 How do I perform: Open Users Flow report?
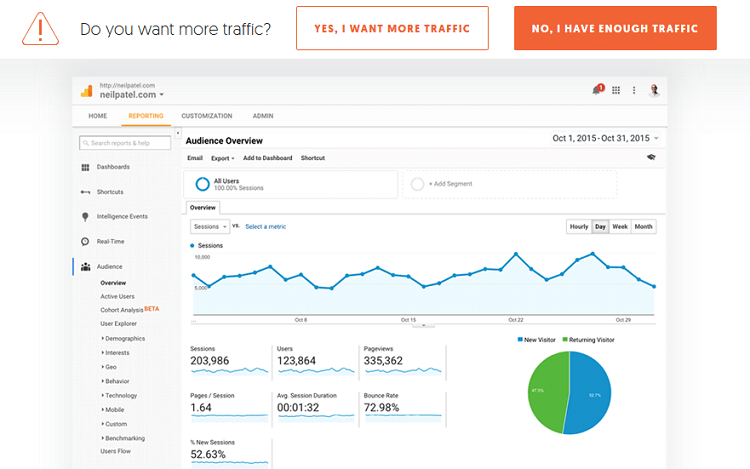click(x=115, y=451)
